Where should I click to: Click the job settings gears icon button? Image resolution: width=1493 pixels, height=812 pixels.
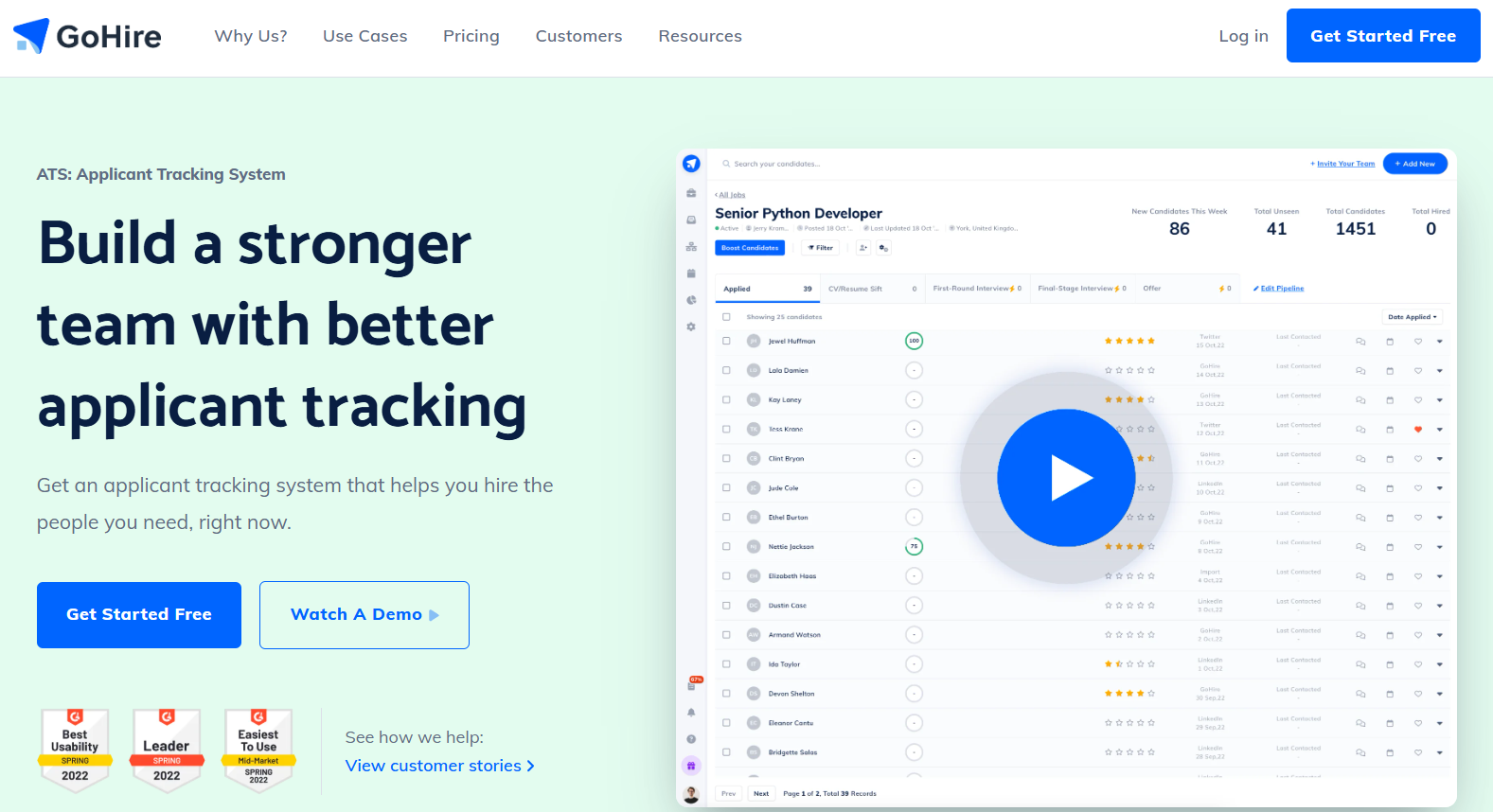(883, 248)
